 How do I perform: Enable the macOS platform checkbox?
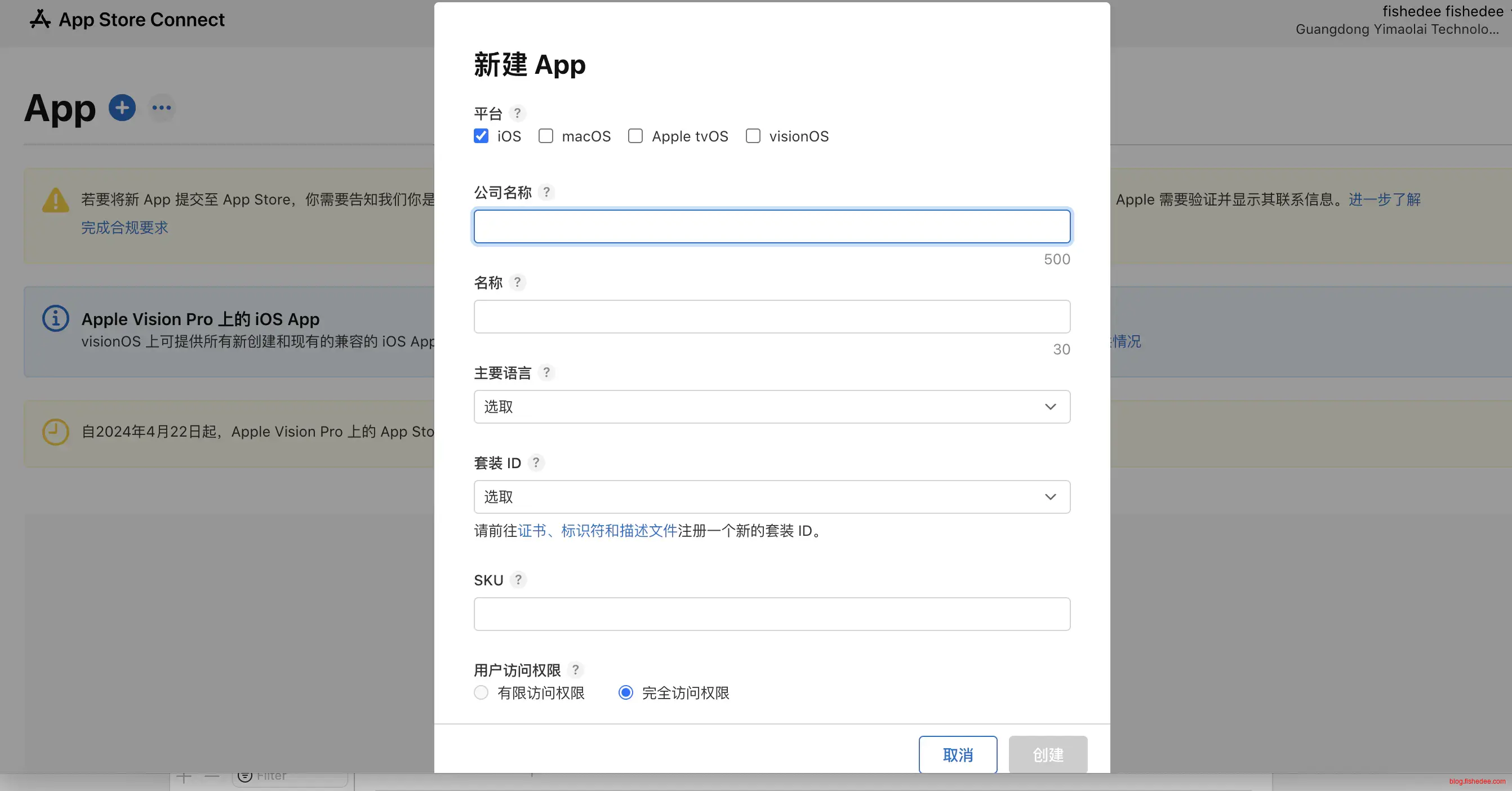click(546, 136)
